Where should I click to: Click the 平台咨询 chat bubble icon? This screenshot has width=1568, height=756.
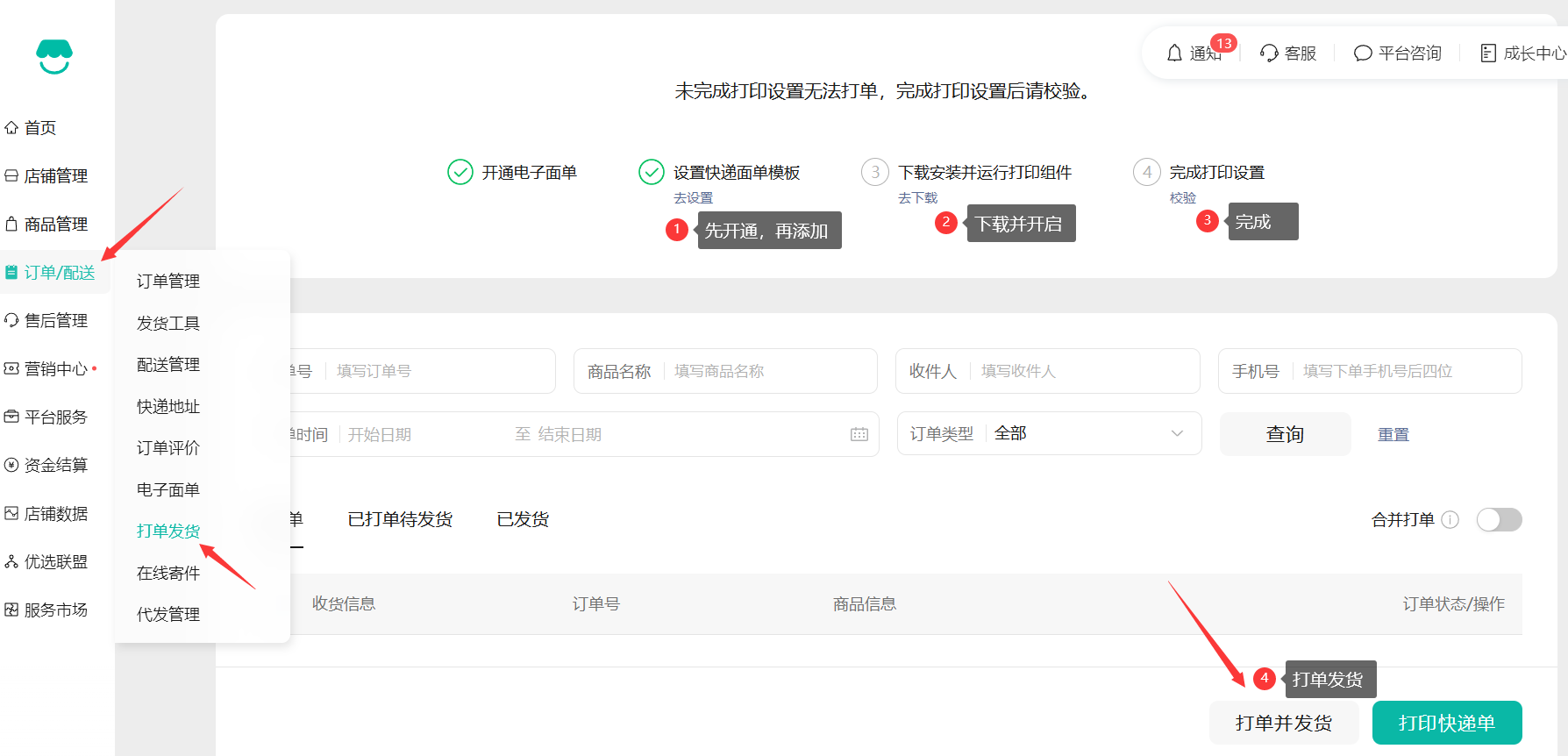[1362, 53]
